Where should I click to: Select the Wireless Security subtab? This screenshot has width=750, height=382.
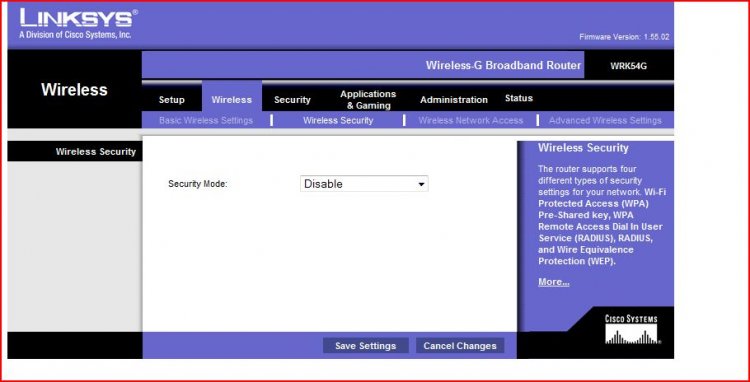point(338,120)
